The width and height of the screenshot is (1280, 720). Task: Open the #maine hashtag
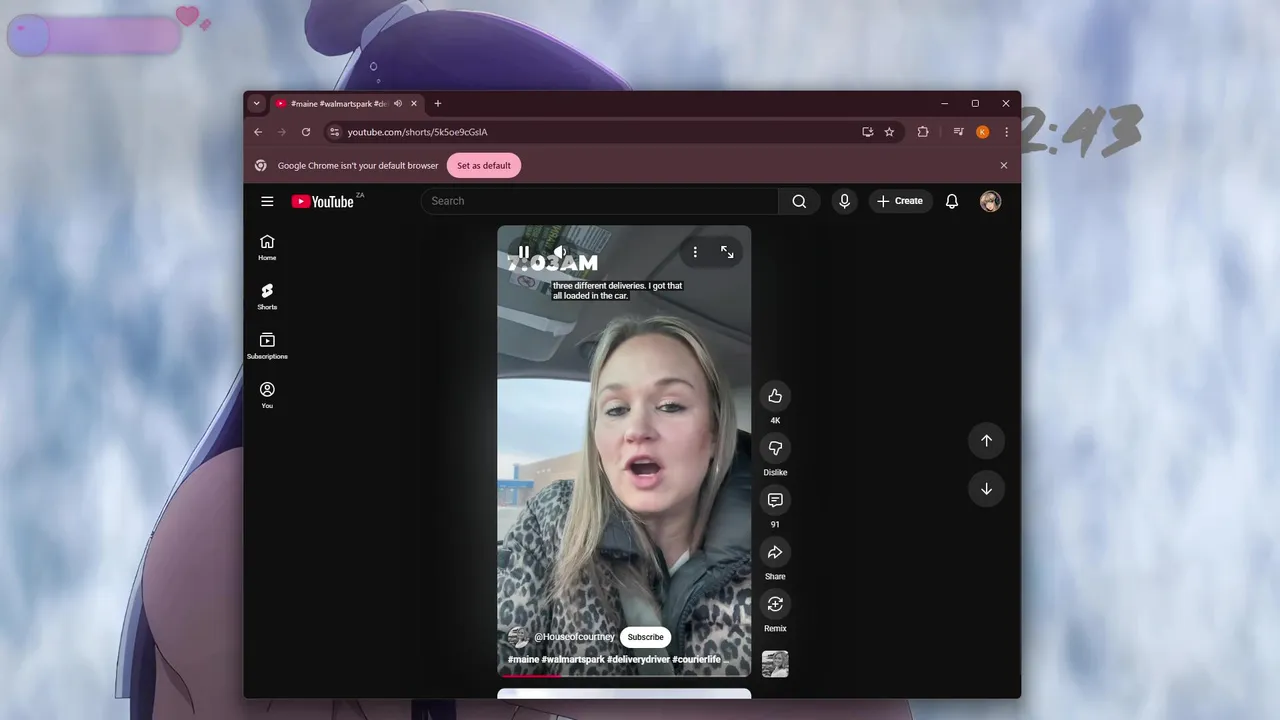523,660
